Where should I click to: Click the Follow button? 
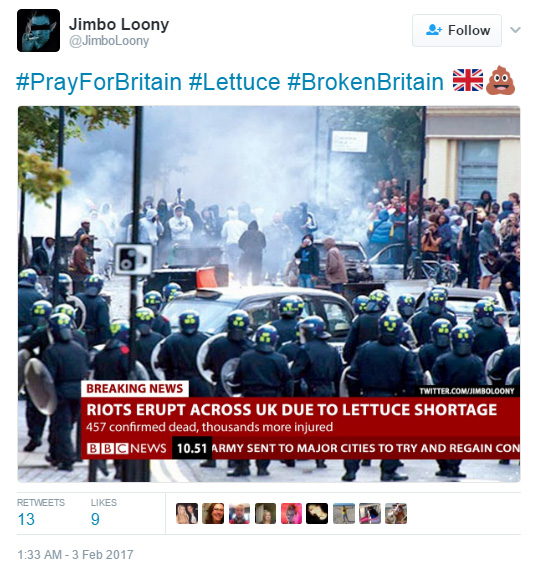(x=457, y=31)
